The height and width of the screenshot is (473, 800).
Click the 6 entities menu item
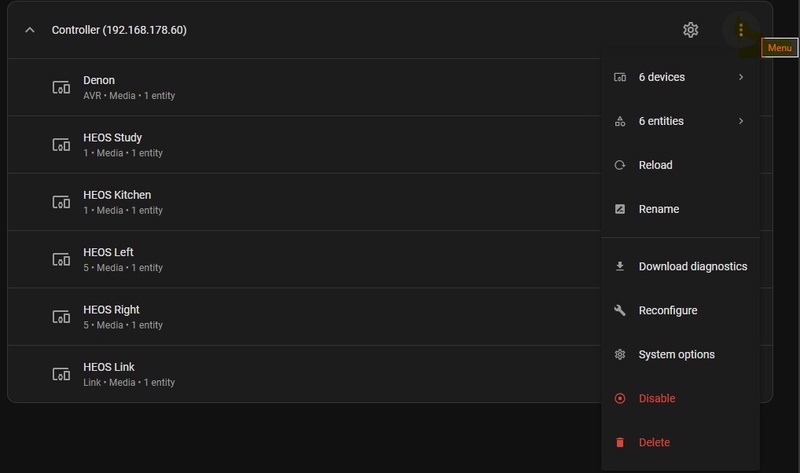(661, 121)
